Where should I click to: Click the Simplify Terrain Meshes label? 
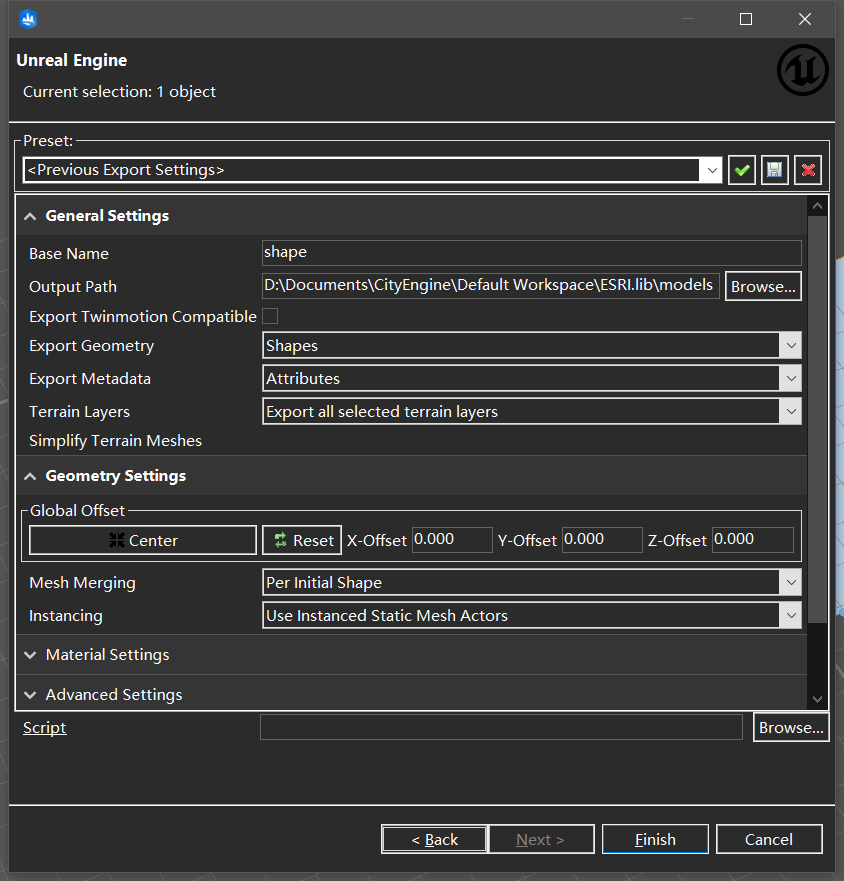pyautogui.click(x=115, y=440)
